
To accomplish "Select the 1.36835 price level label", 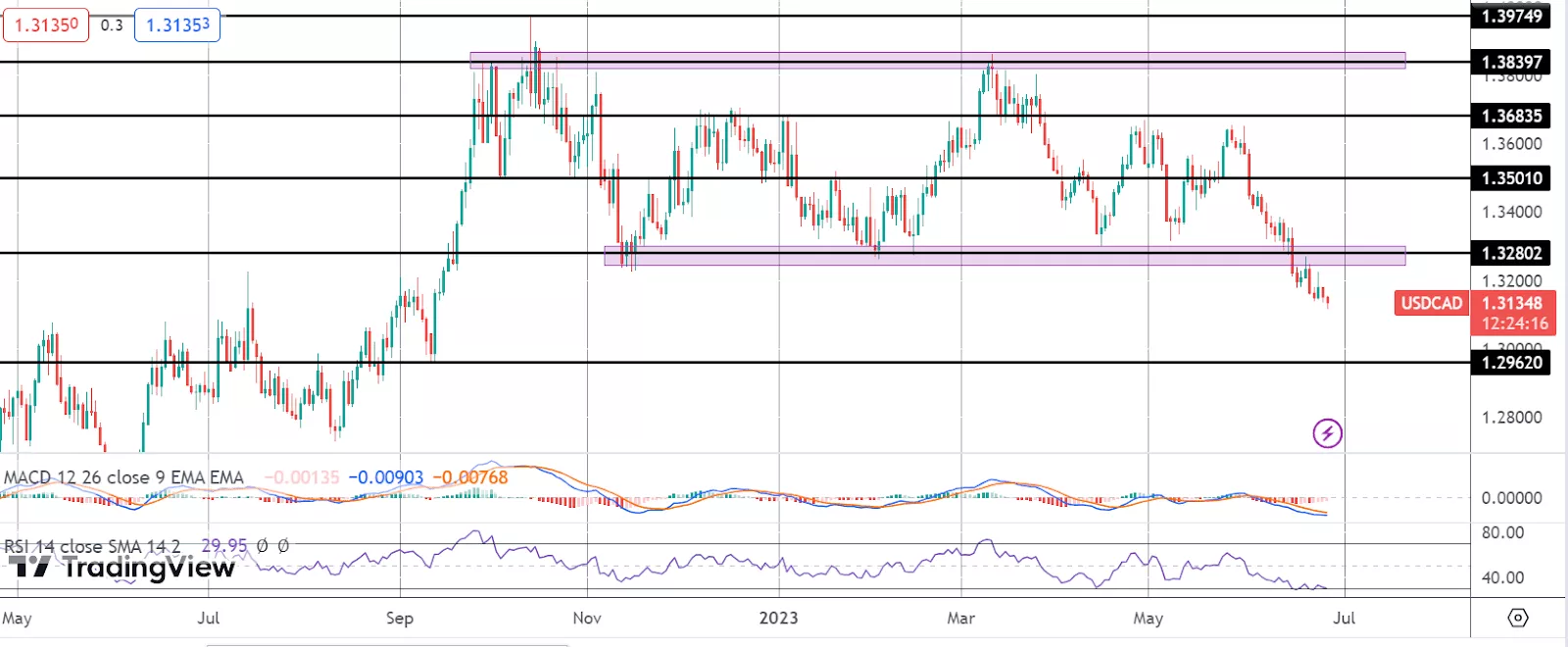I will point(1511,116).
